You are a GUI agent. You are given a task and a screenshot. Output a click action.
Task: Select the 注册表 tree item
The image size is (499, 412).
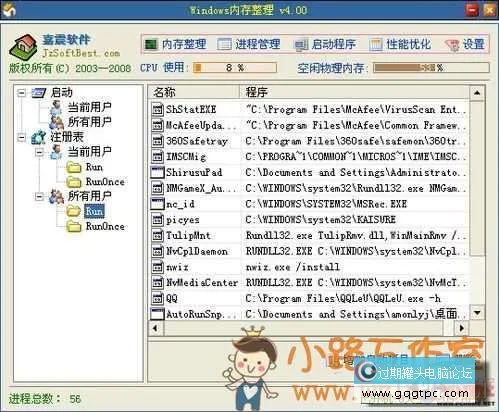coord(67,137)
